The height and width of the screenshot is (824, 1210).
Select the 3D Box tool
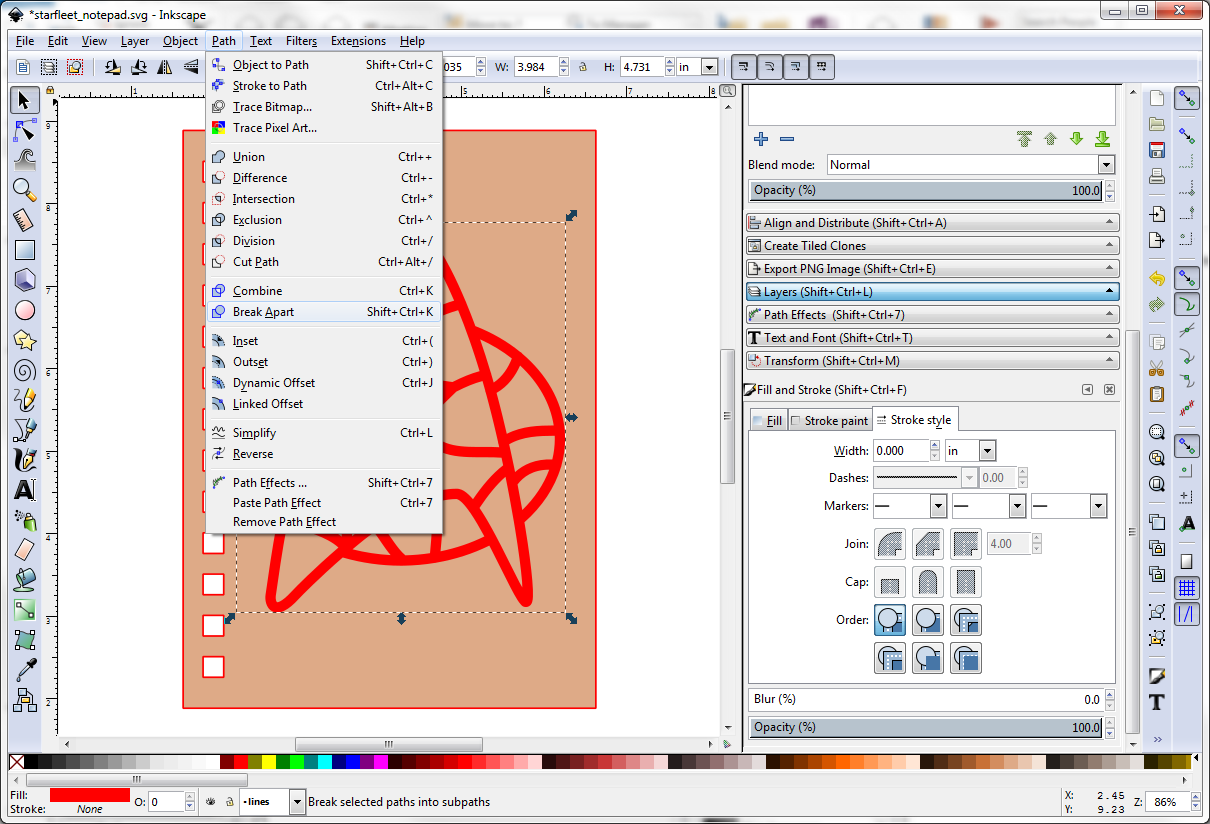point(25,280)
